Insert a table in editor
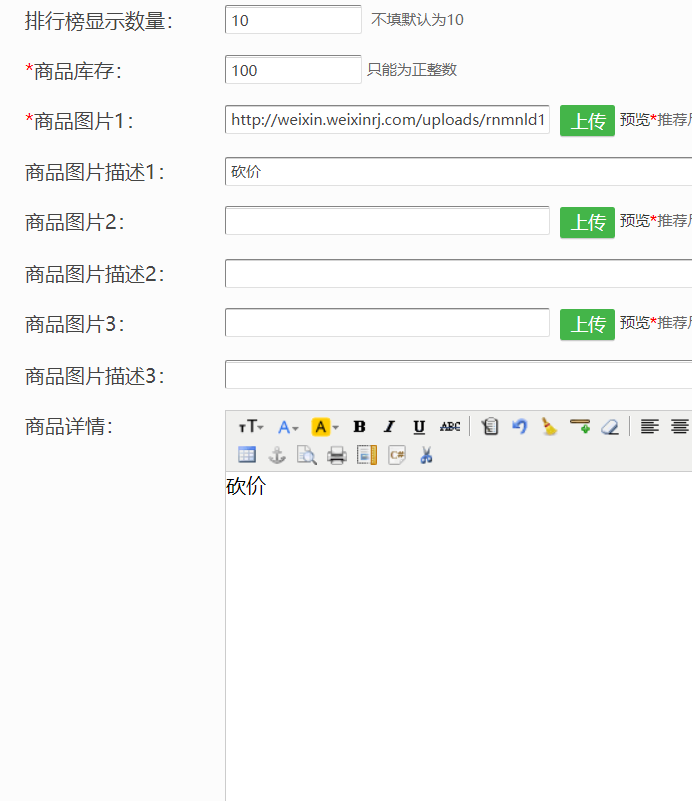This screenshot has height=801, width=692. (x=247, y=455)
